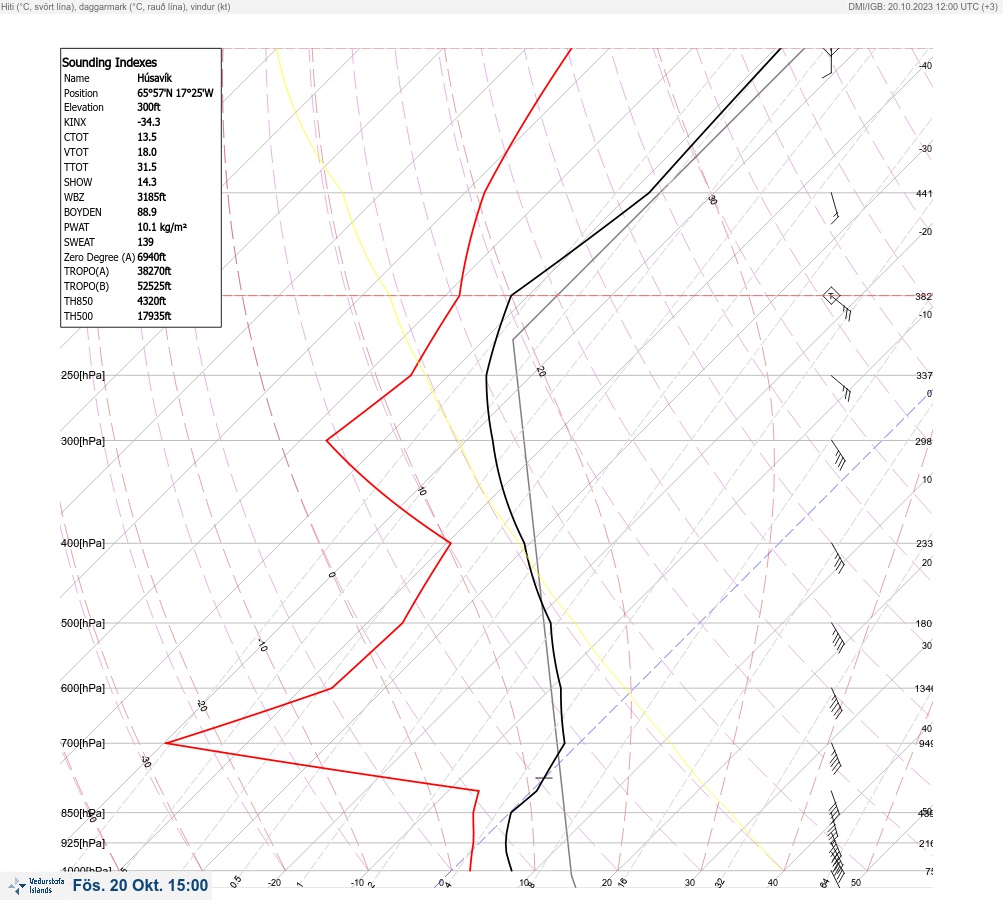
Task: Click the wind barb at 300 hPa level
Action: pos(839,455)
